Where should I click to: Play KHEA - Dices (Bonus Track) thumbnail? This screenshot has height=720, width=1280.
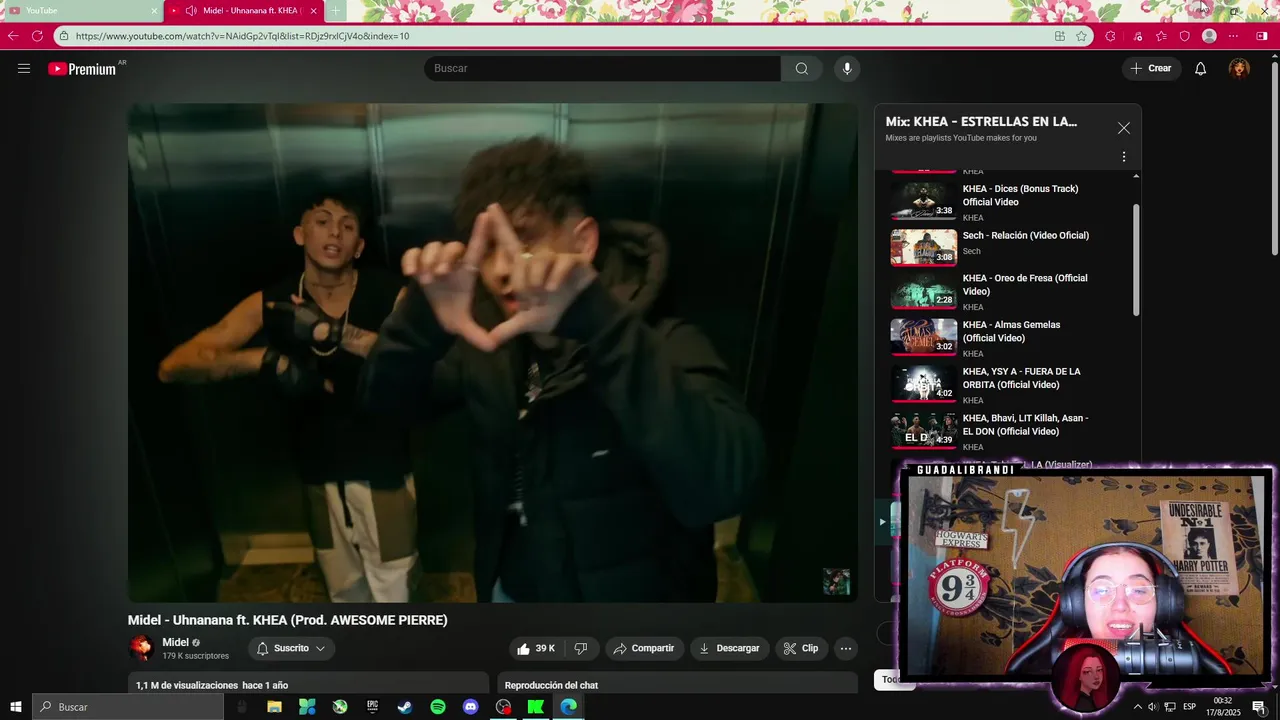923,200
